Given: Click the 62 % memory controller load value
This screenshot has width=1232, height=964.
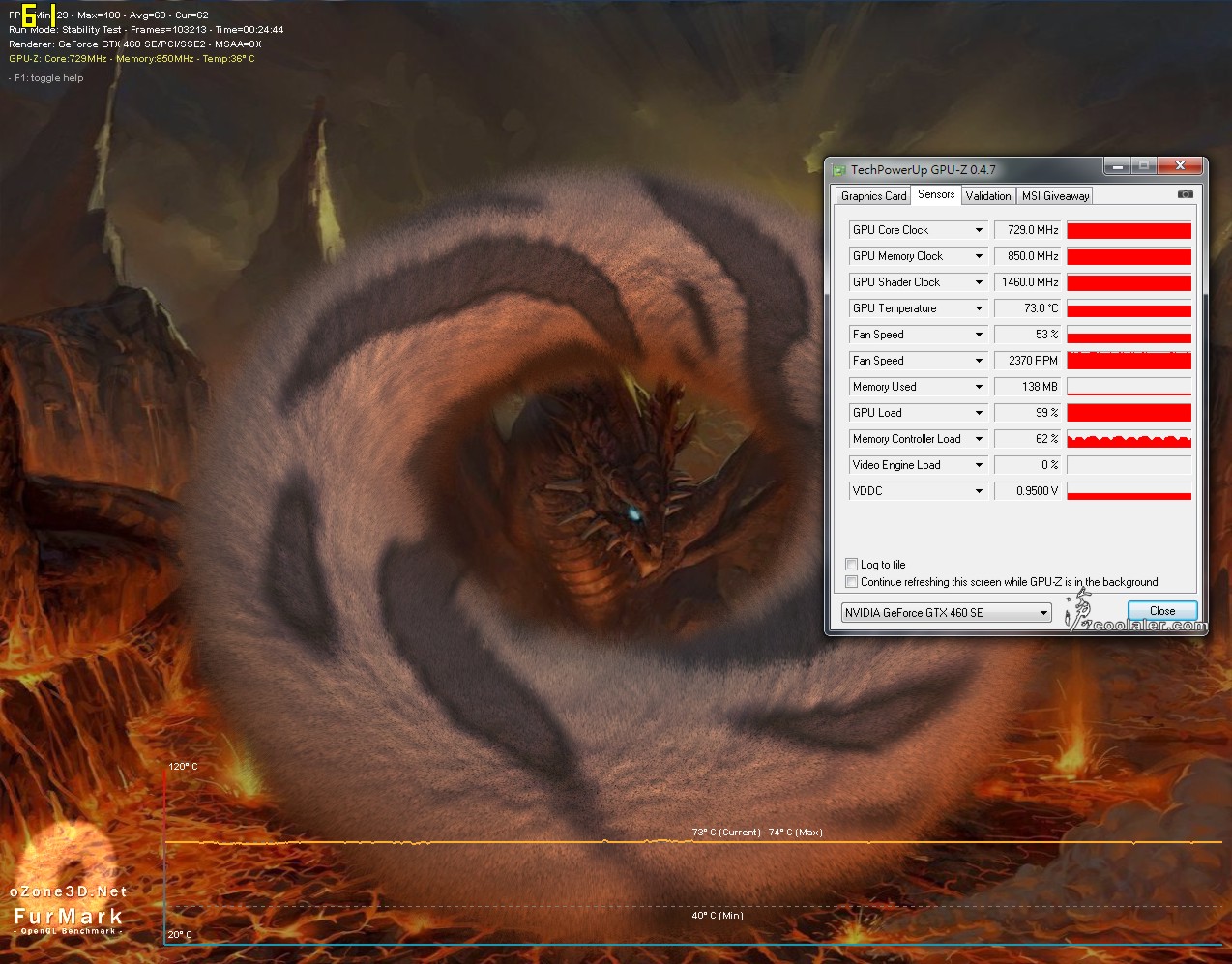Looking at the screenshot, I should tap(1028, 439).
